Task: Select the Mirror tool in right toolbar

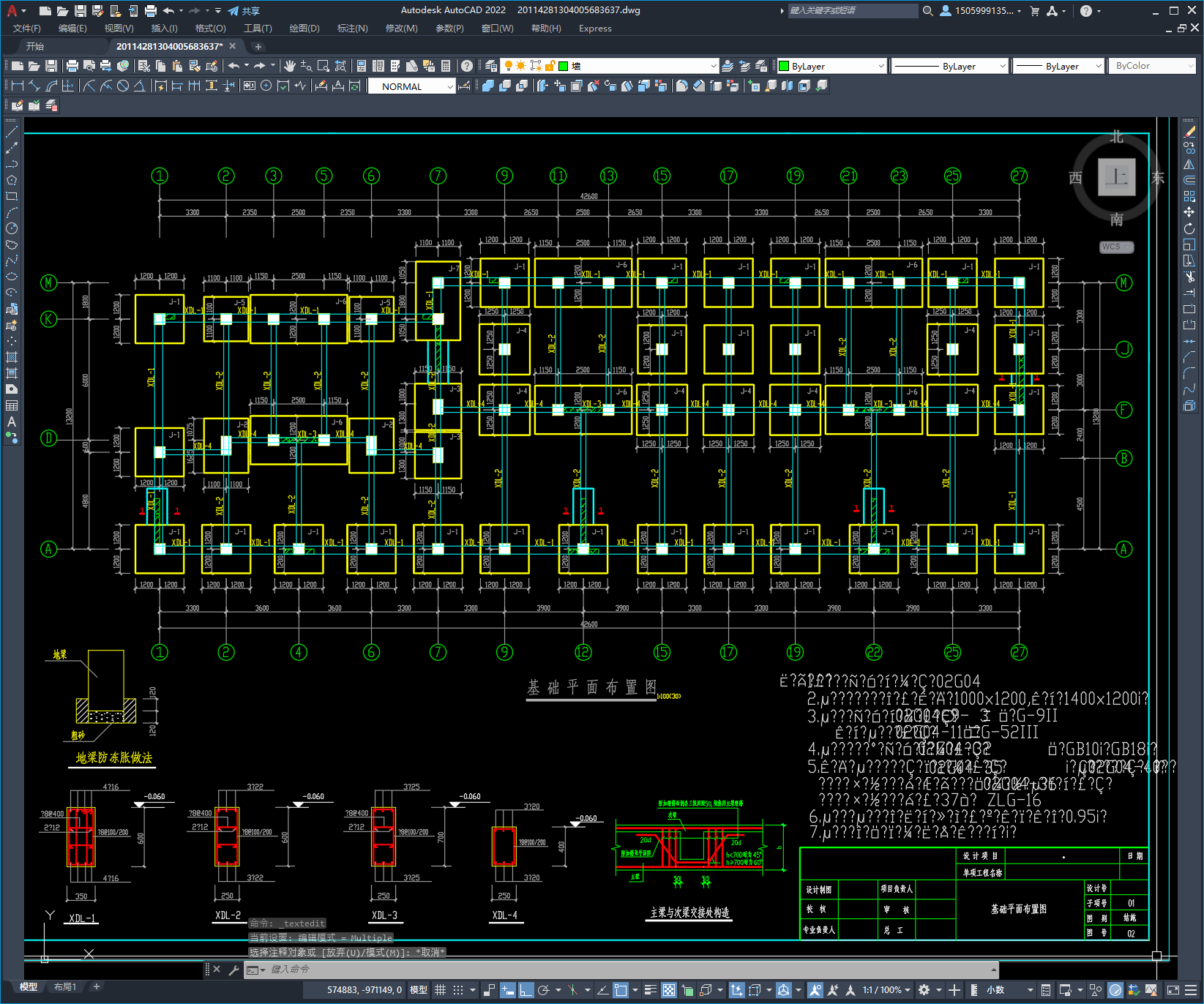Action: tap(1189, 164)
